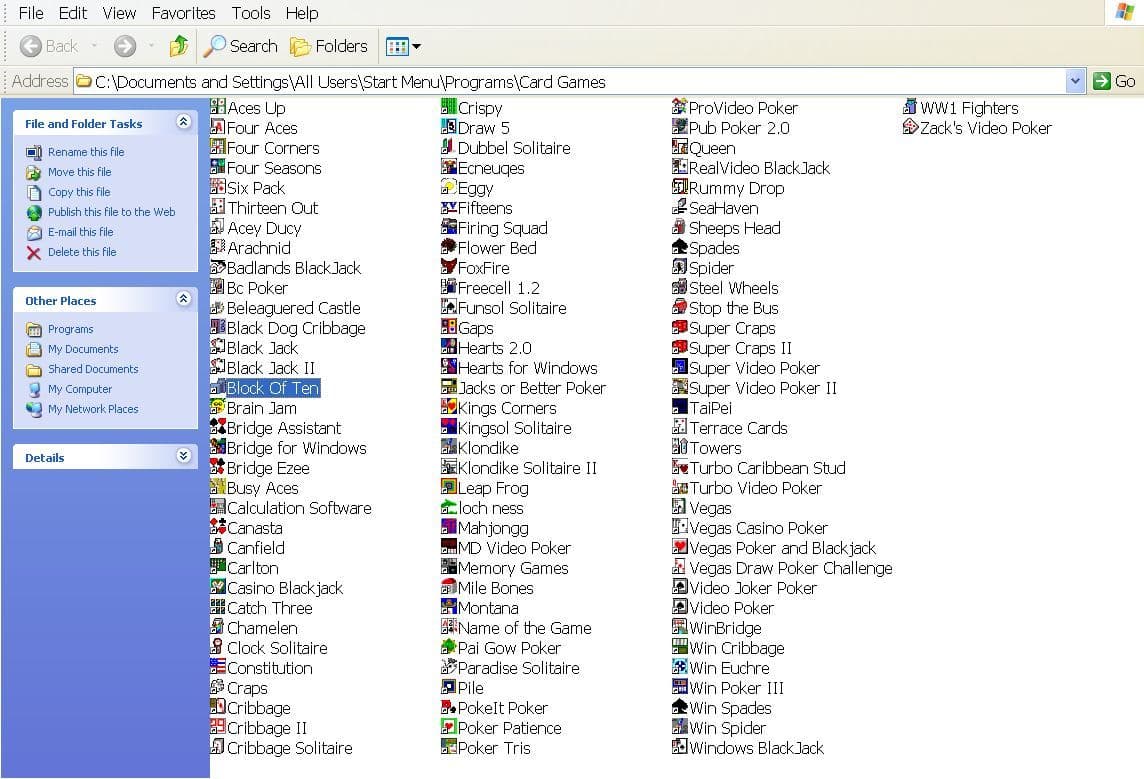Image resolution: width=1144 pixels, height=779 pixels.
Task: Open the Edit menu
Action: click(x=73, y=13)
